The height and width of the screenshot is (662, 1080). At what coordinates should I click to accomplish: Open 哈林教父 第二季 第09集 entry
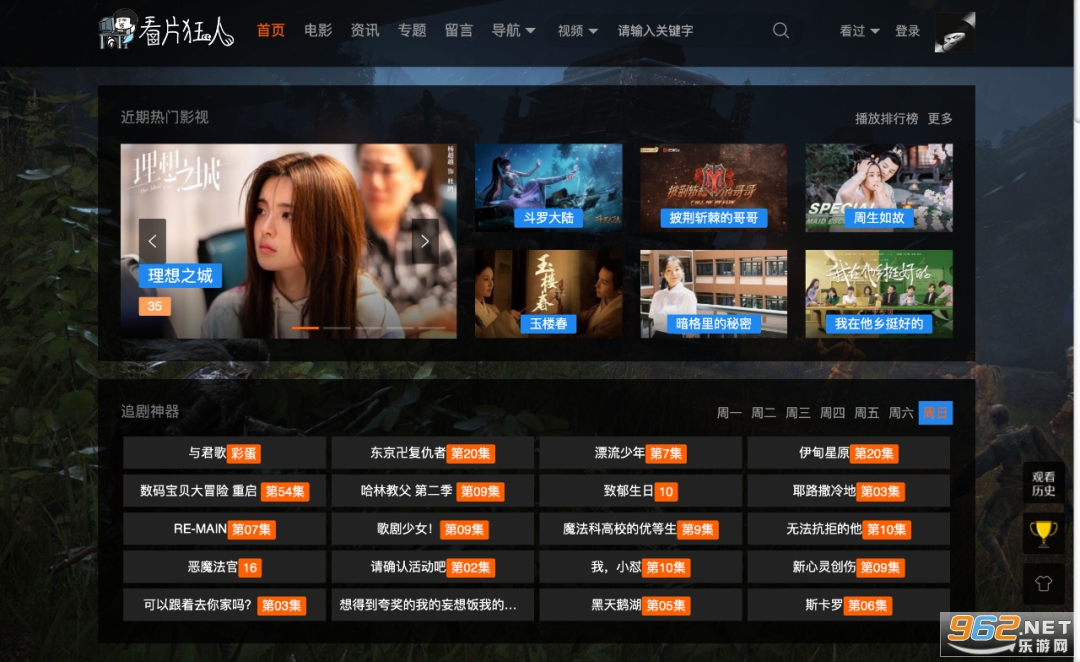point(433,491)
